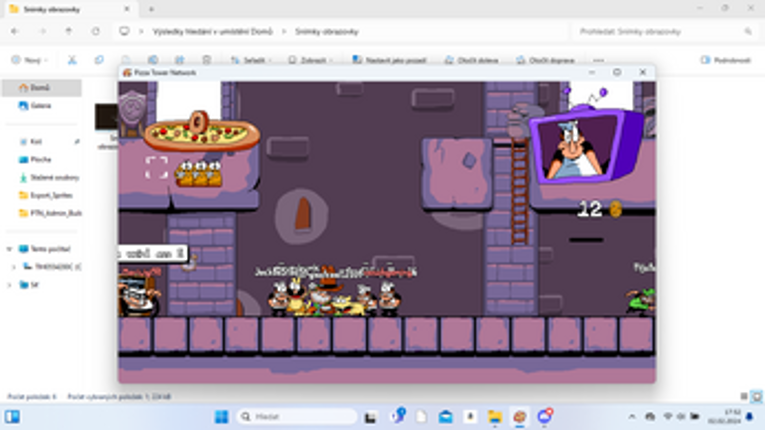Viewport: 765px width, 430px height.
Task: Click the taskbar Hledat search box
Action: pyautogui.click(x=296, y=416)
